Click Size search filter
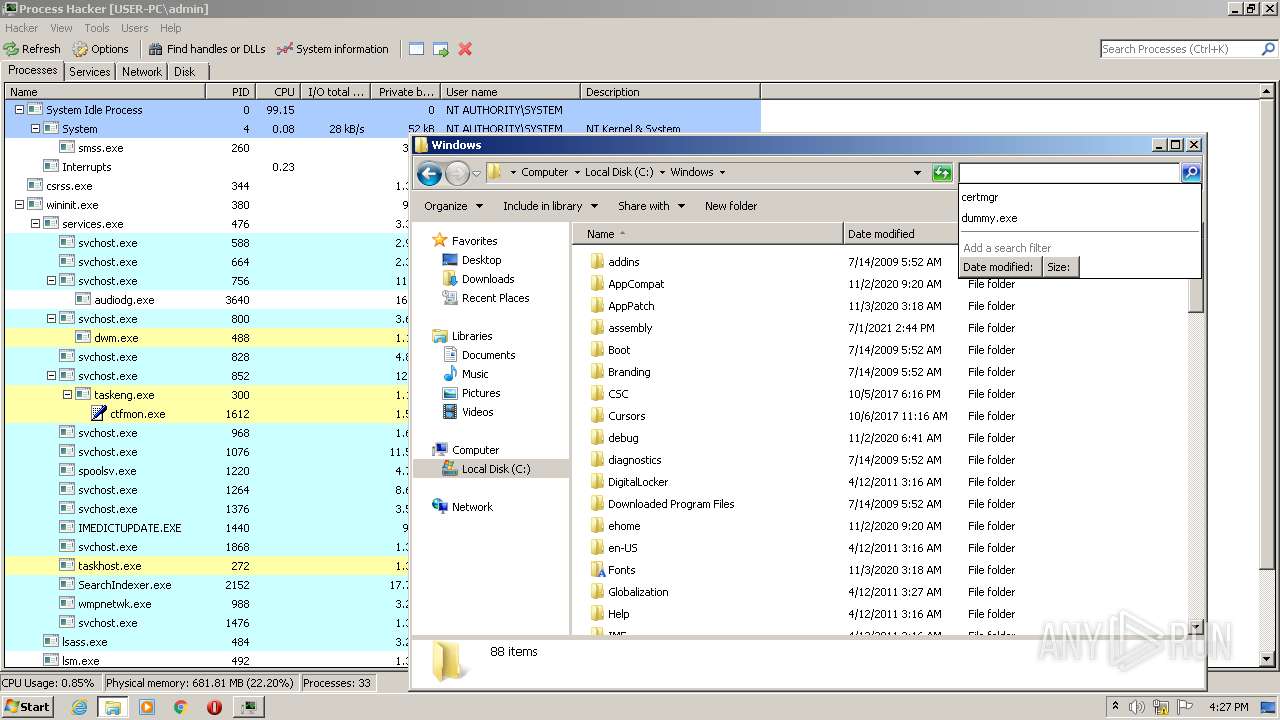The image size is (1280, 720). pos(1059,267)
